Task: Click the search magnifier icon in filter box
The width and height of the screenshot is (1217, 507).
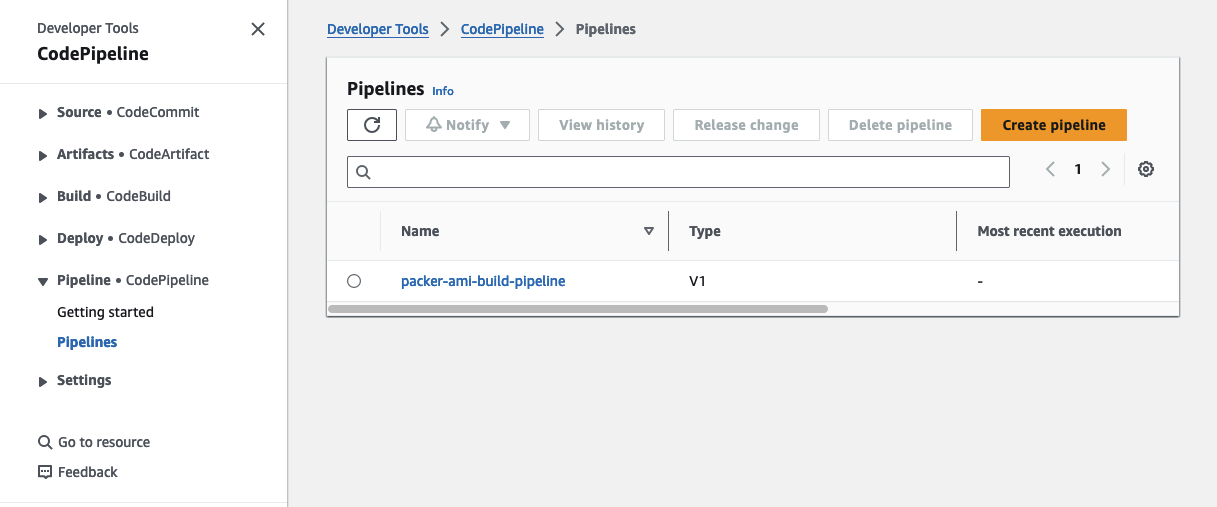Action: 363,172
